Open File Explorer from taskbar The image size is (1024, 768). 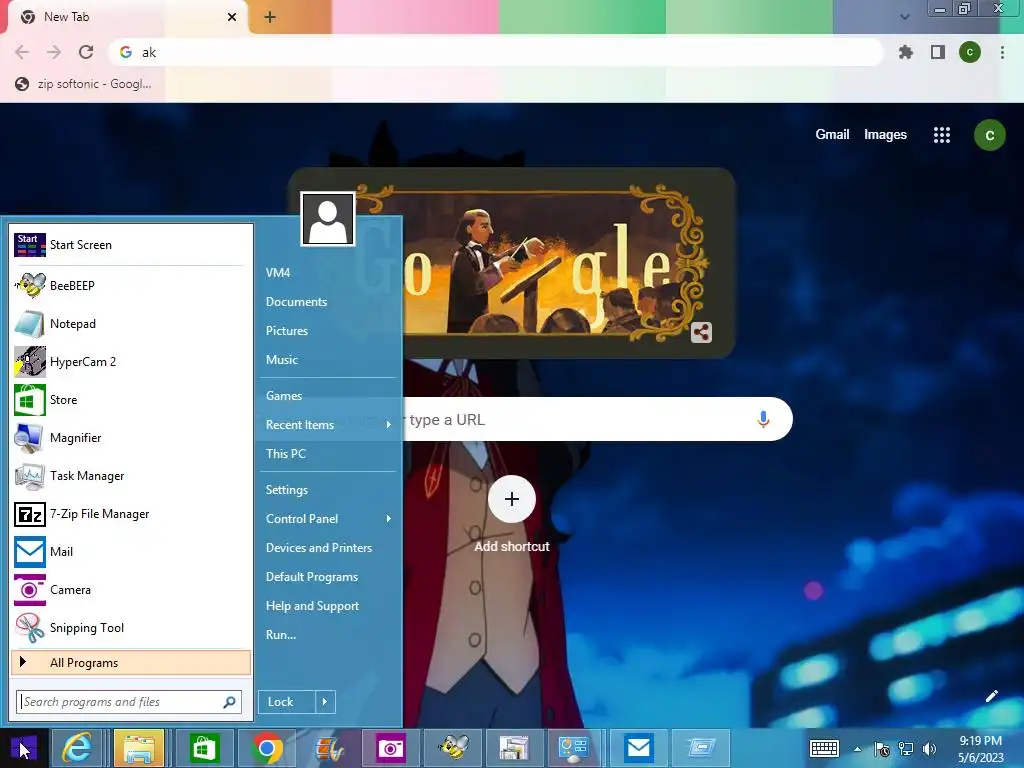coord(139,748)
